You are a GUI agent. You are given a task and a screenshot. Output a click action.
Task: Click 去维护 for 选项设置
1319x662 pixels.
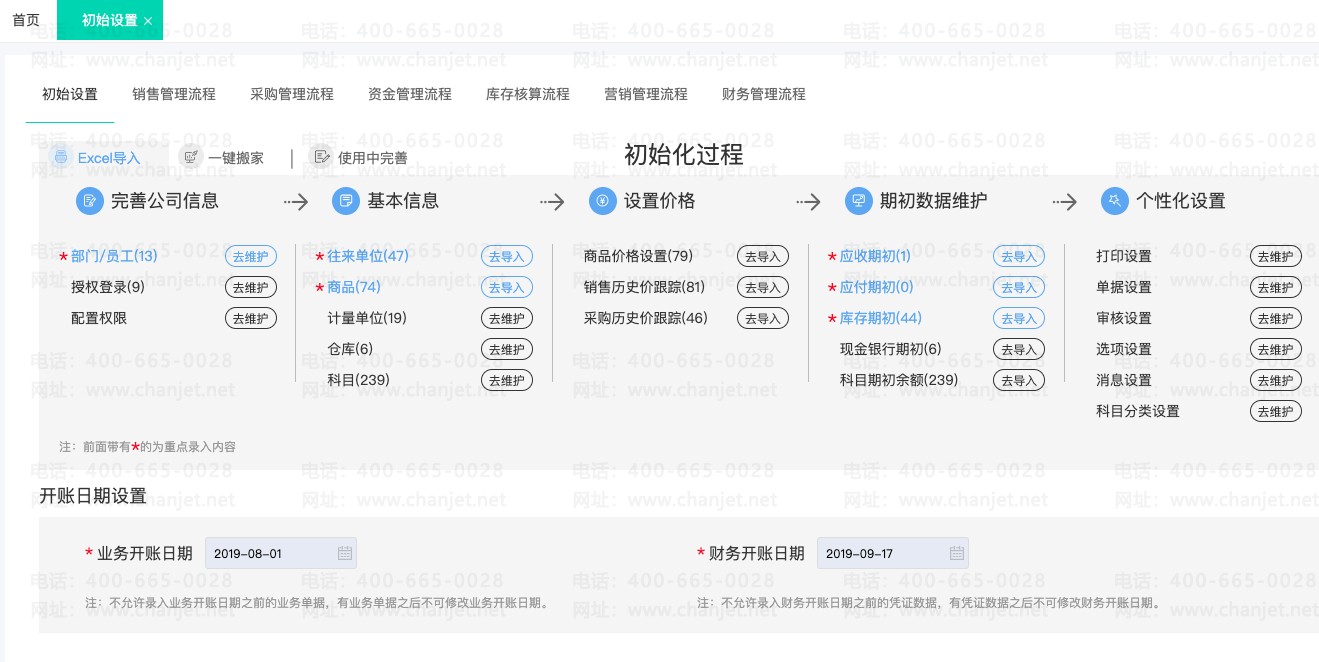(x=1276, y=350)
